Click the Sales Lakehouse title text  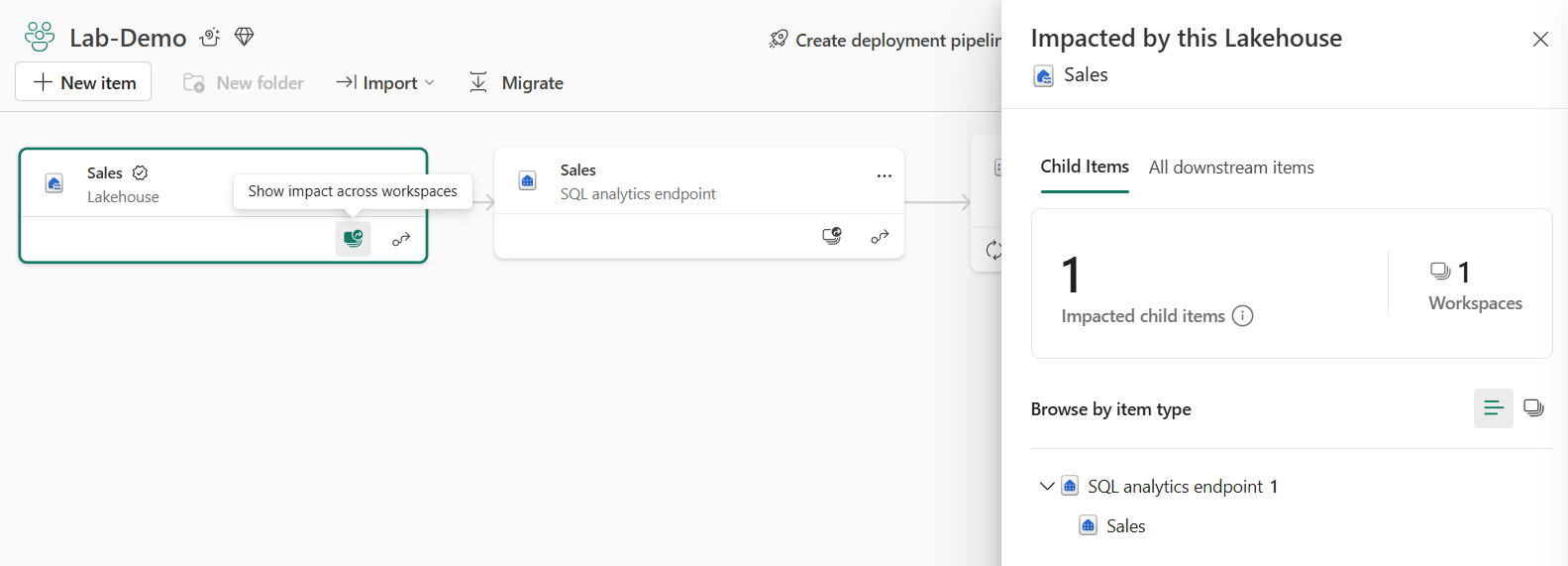pyautogui.click(x=105, y=172)
